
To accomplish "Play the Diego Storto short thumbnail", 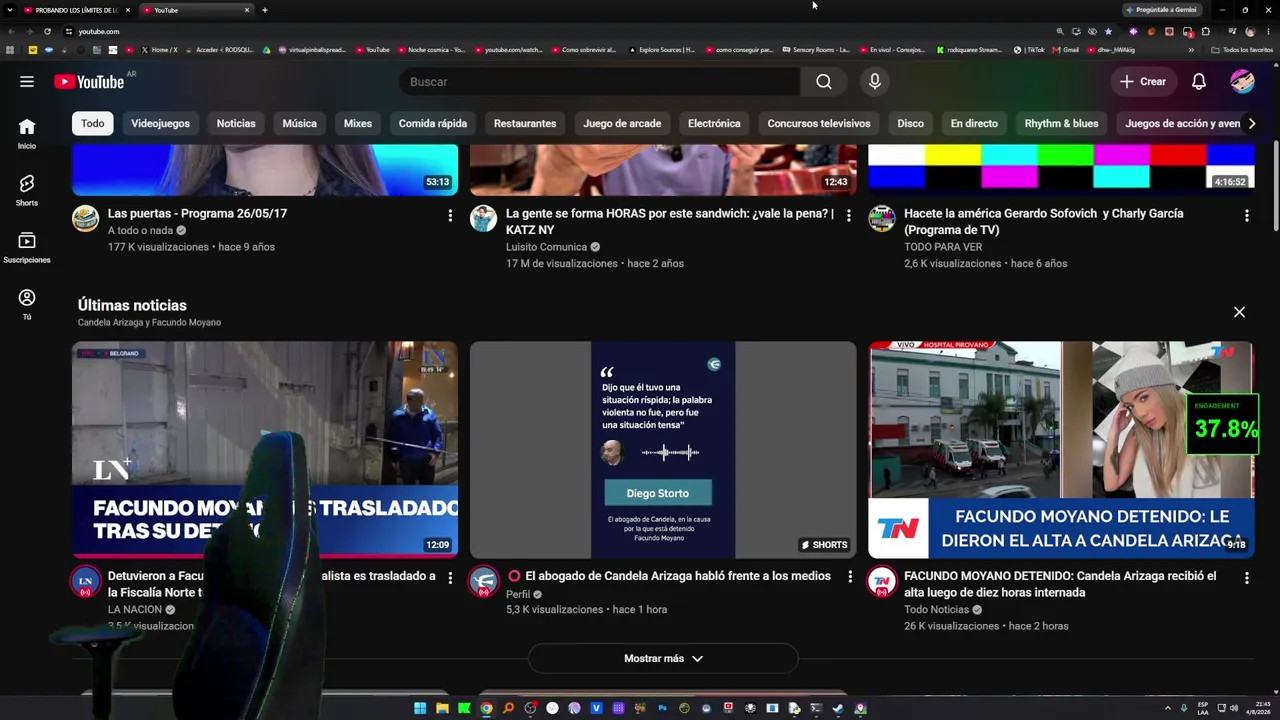I will pyautogui.click(x=663, y=450).
